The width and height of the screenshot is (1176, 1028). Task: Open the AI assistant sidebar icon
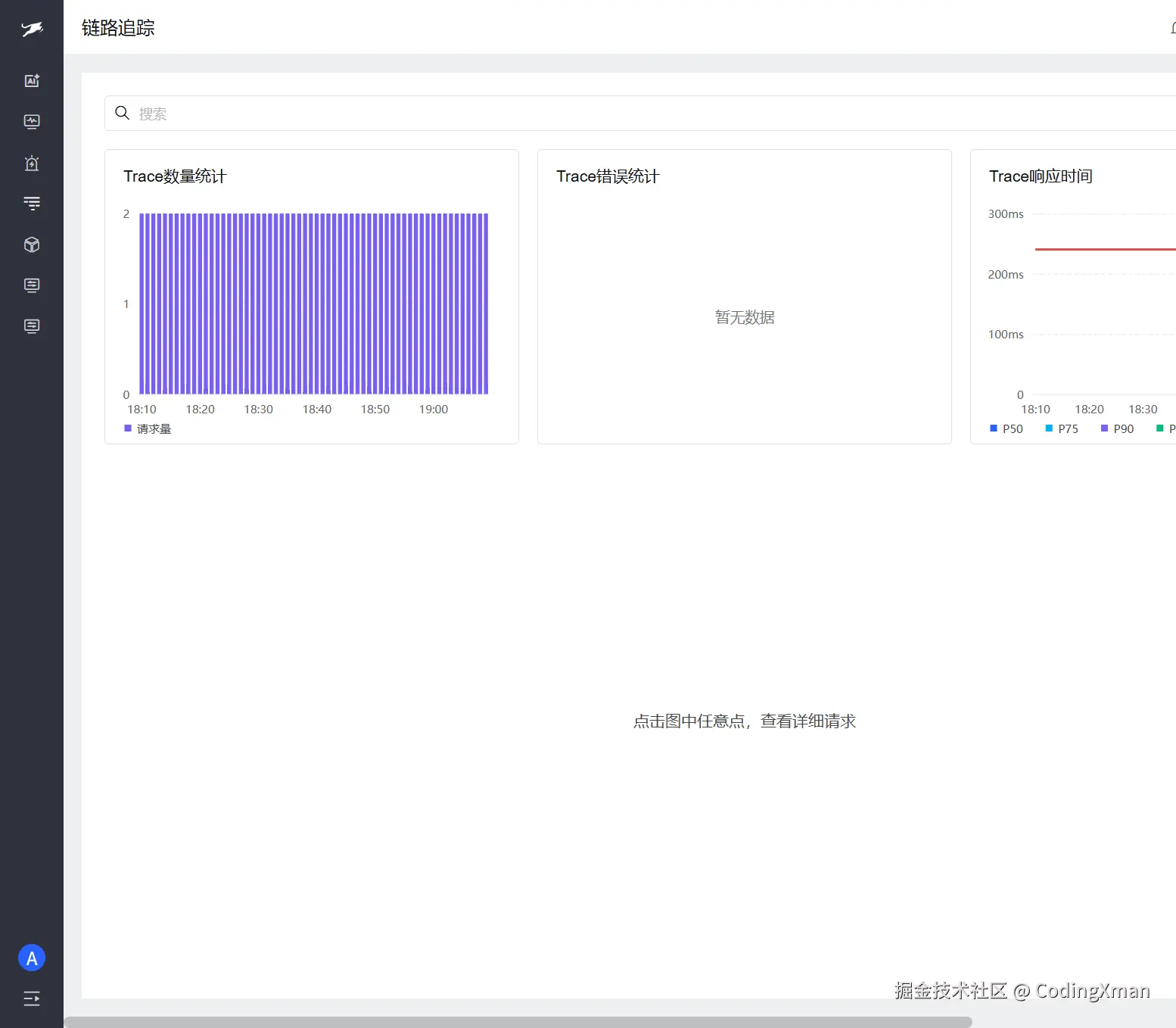tap(32, 81)
